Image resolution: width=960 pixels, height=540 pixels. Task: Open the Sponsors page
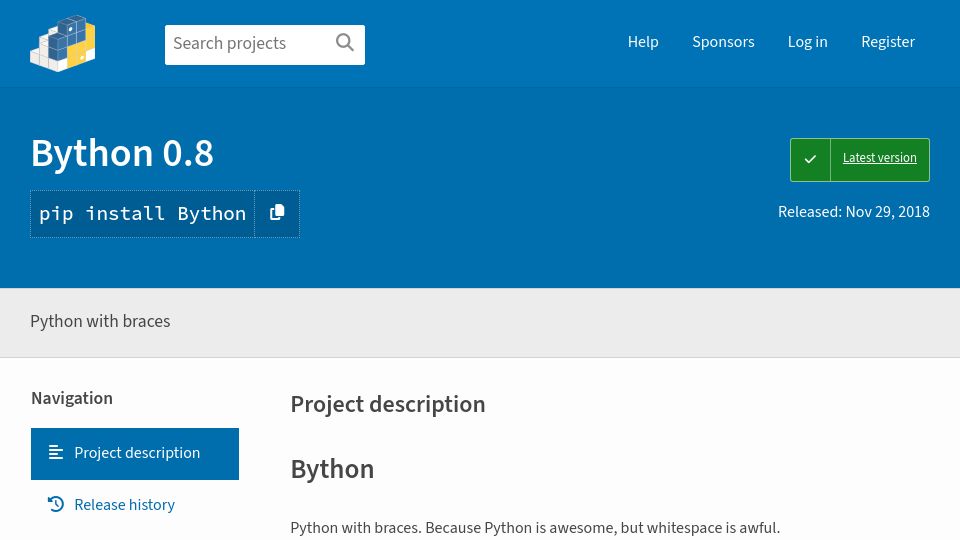[723, 42]
